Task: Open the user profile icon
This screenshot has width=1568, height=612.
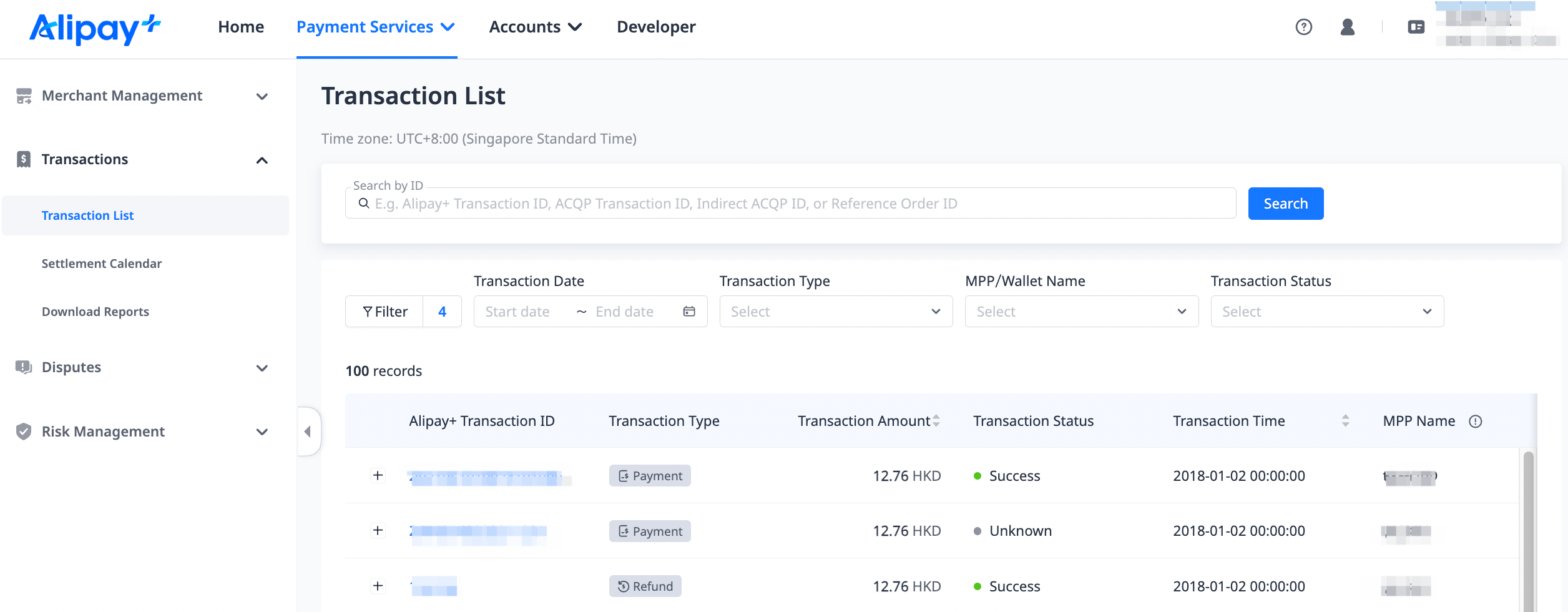Action: pyautogui.click(x=1347, y=27)
